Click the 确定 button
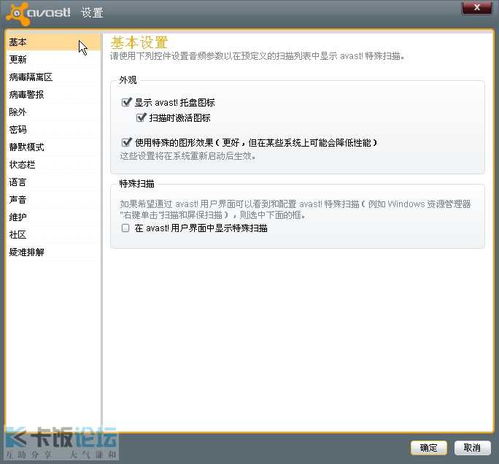 coord(429,448)
